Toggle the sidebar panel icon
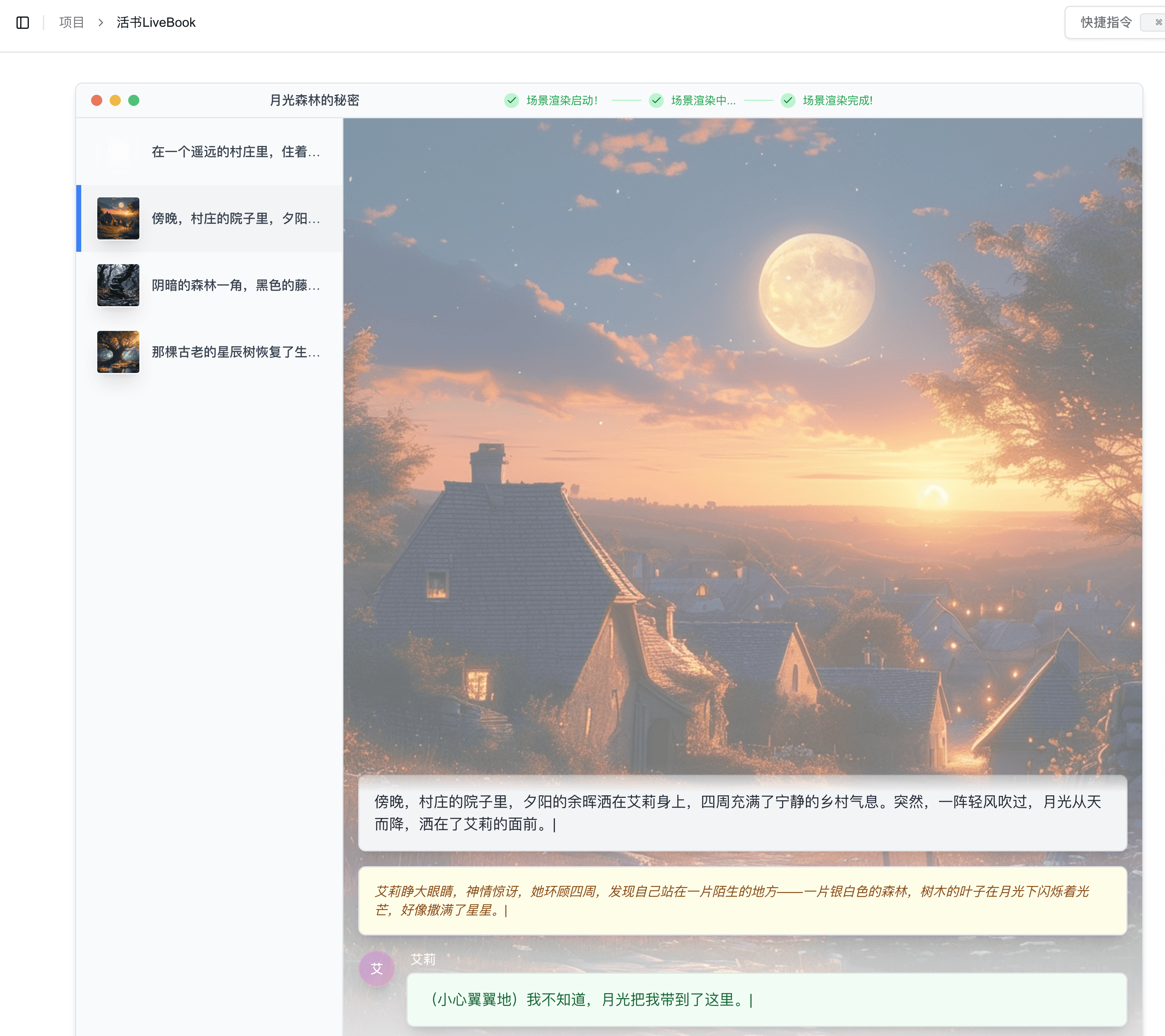This screenshot has height=1036, width=1165. tap(23, 23)
